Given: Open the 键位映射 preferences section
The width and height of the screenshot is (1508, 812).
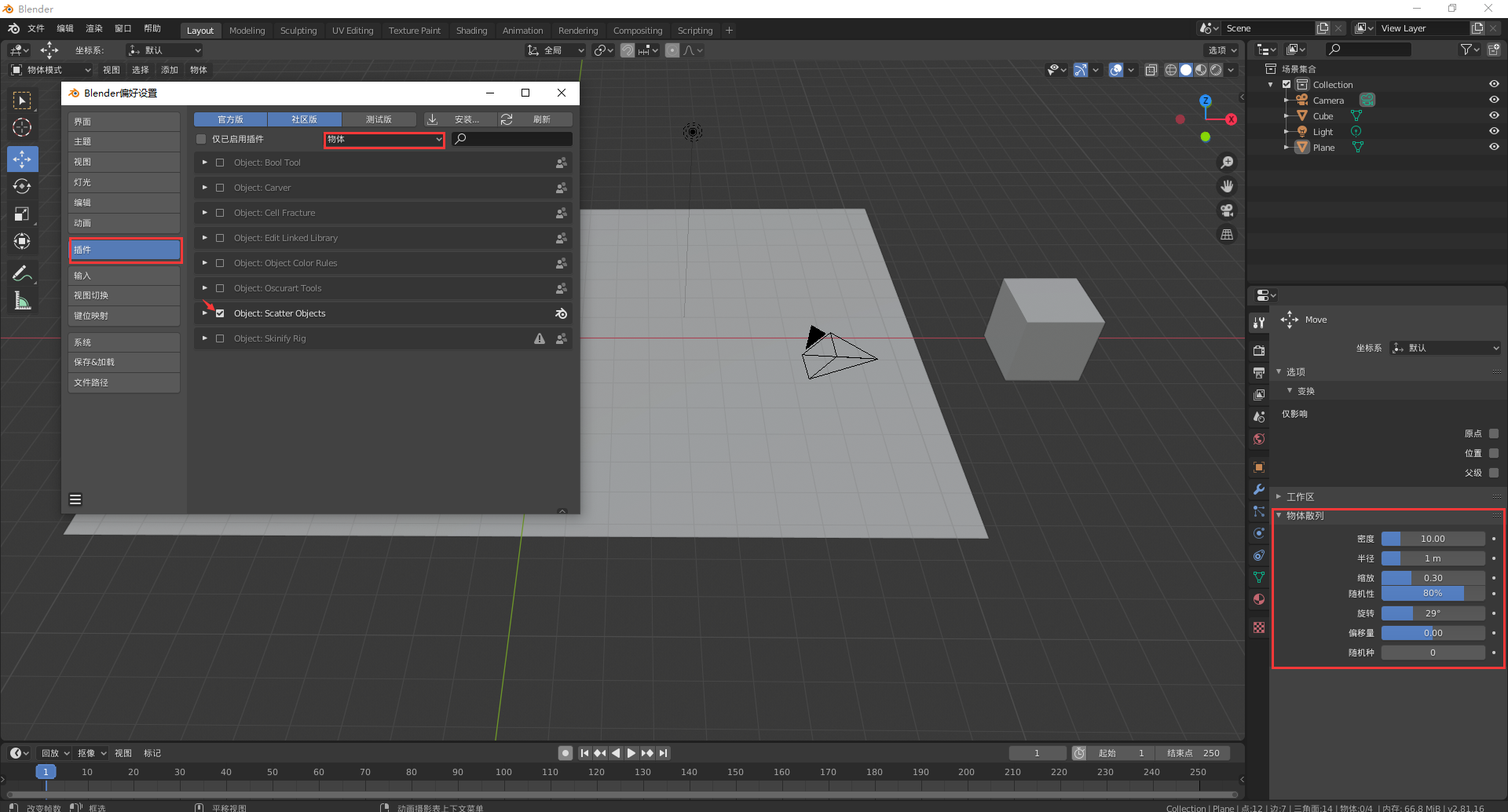Looking at the screenshot, I should [x=124, y=316].
